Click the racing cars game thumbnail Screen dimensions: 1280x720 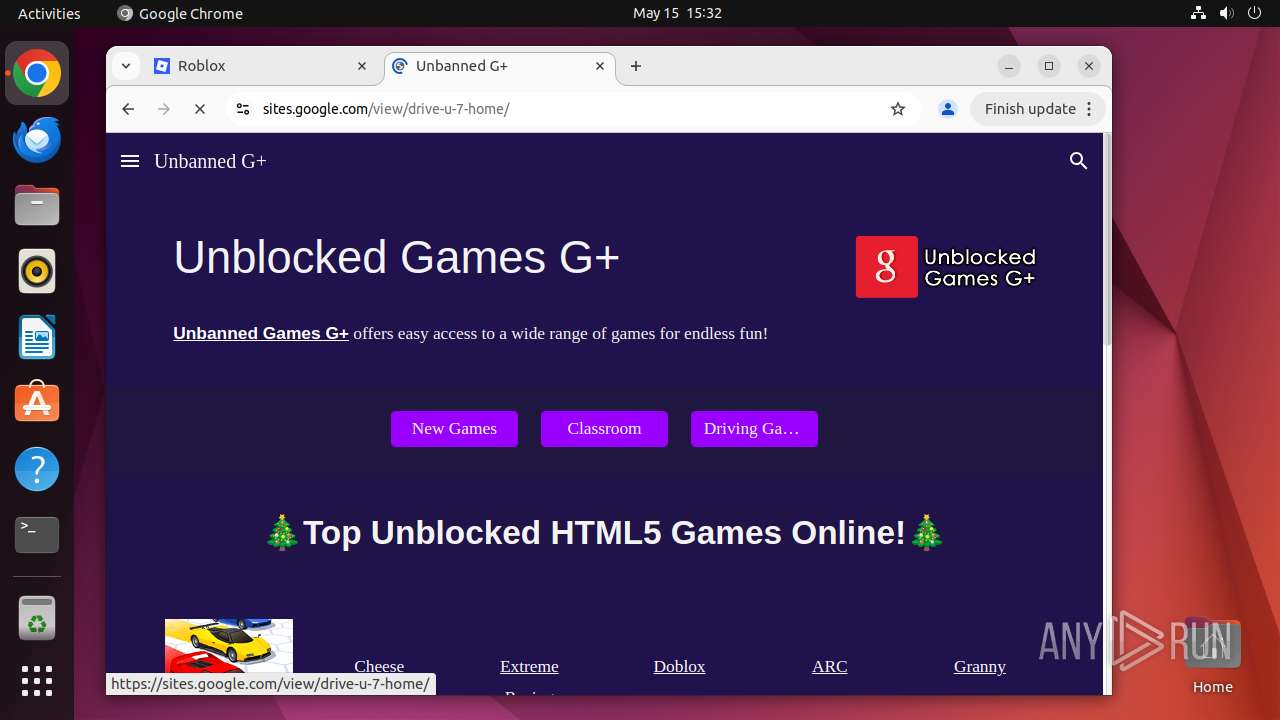(x=229, y=646)
